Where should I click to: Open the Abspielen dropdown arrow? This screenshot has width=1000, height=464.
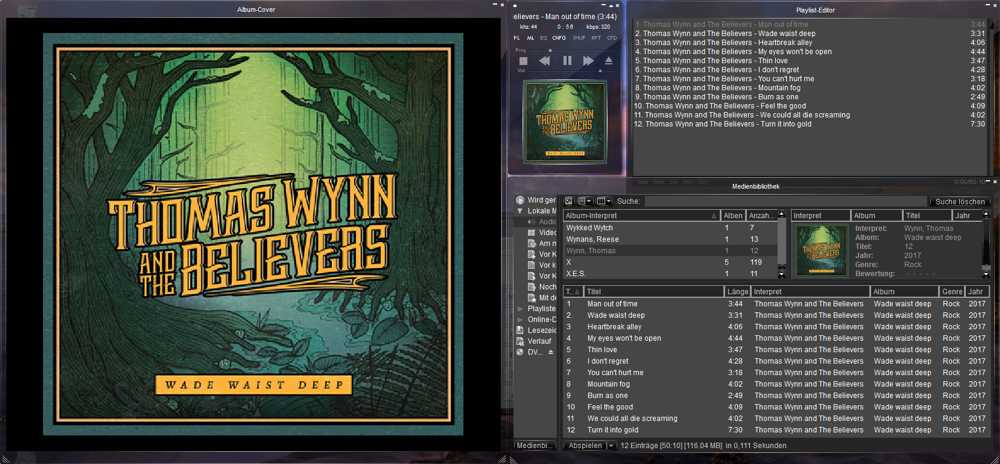point(611,445)
